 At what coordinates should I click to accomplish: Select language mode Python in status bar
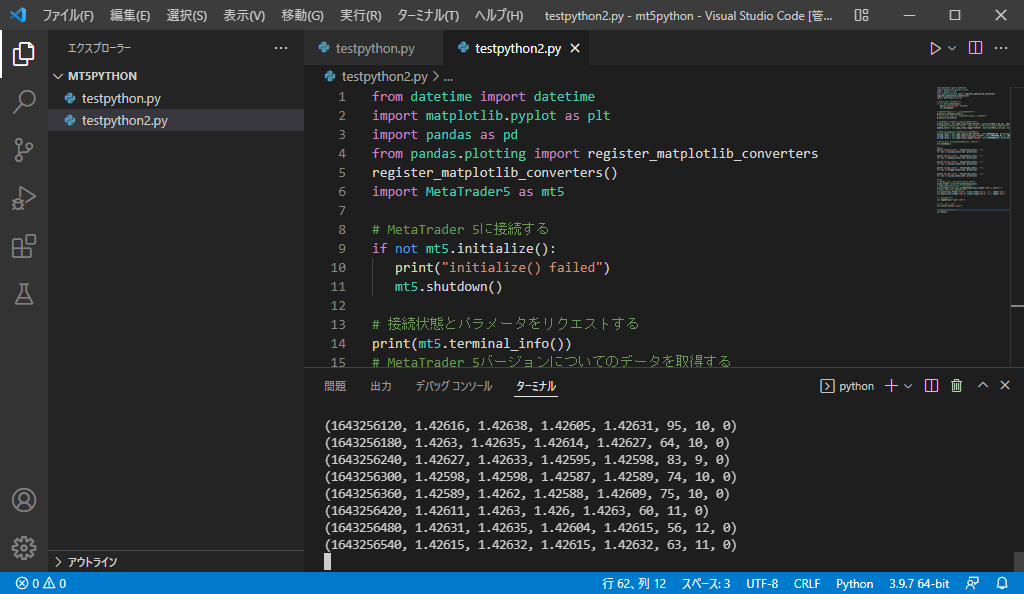pyautogui.click(x=854, y=584)
